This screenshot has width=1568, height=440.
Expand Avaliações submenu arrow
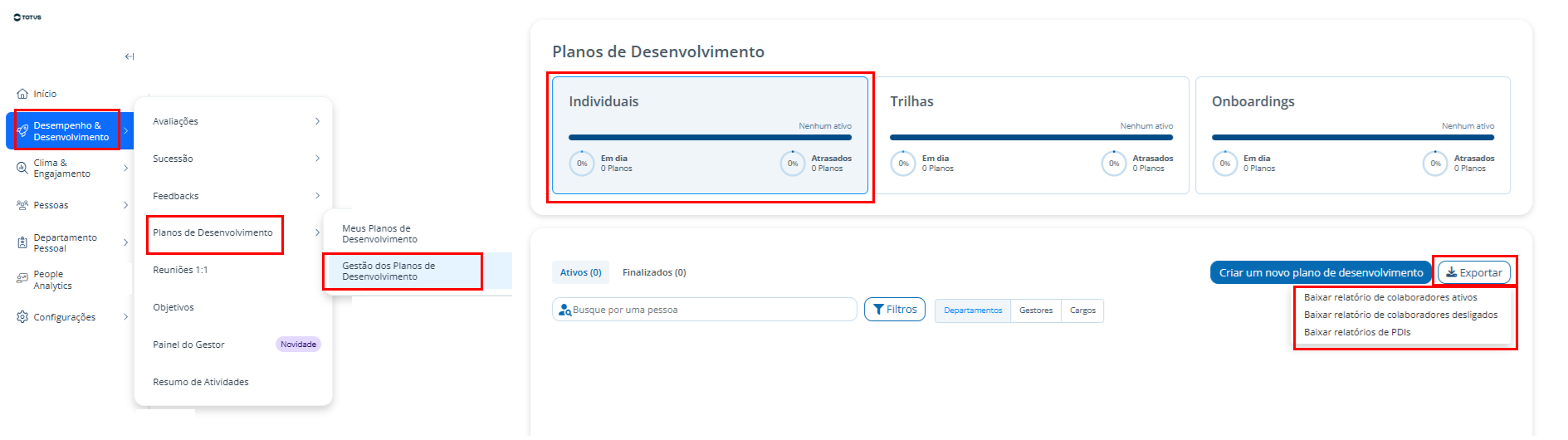click(x=317, y=121)
